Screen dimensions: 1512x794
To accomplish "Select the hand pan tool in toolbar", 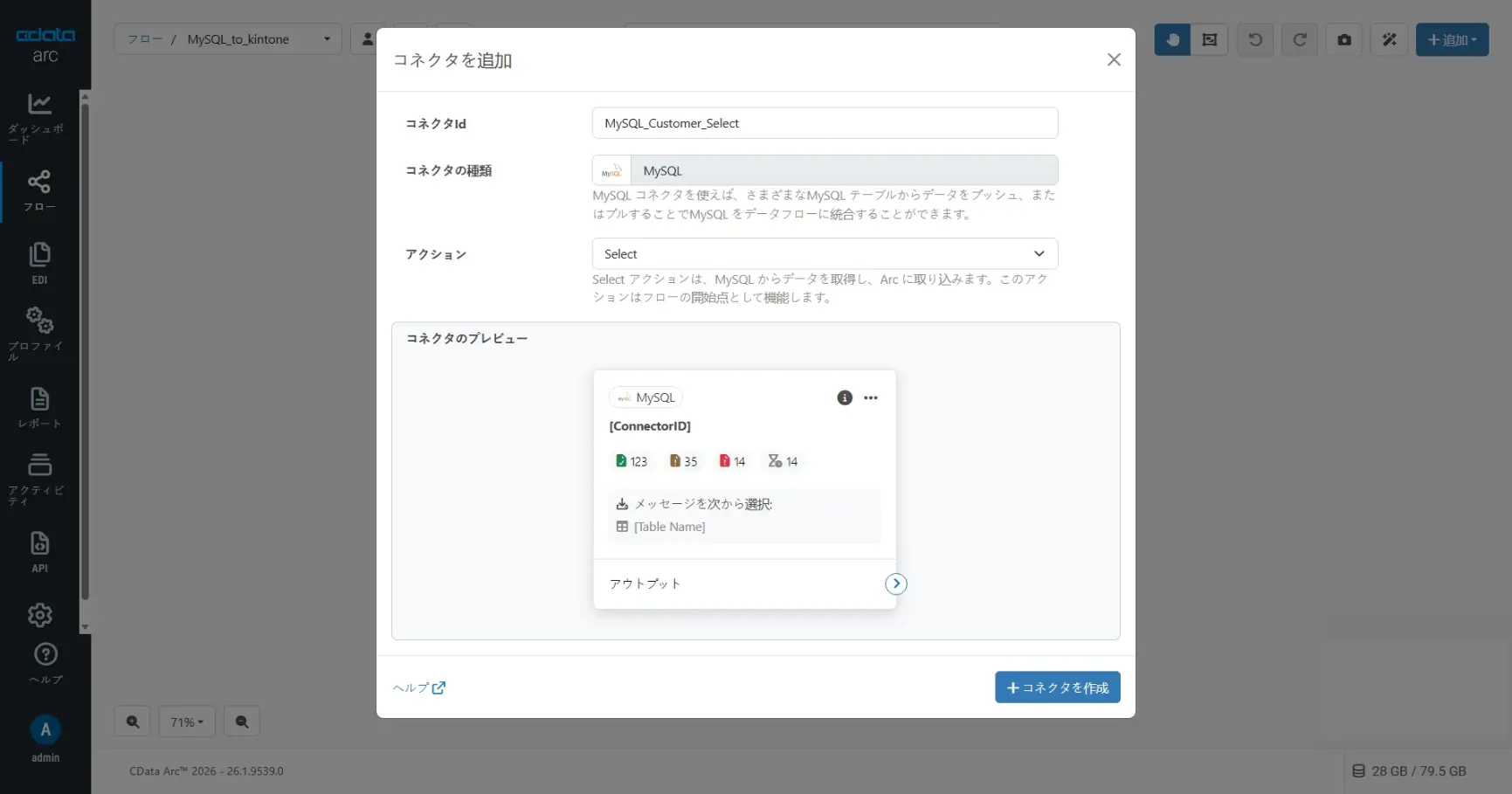I will 1172,39.
